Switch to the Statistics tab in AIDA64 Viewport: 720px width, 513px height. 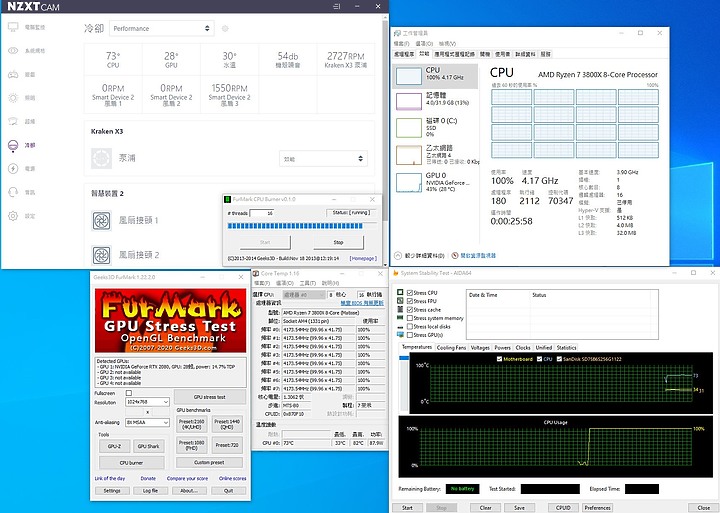566,348
